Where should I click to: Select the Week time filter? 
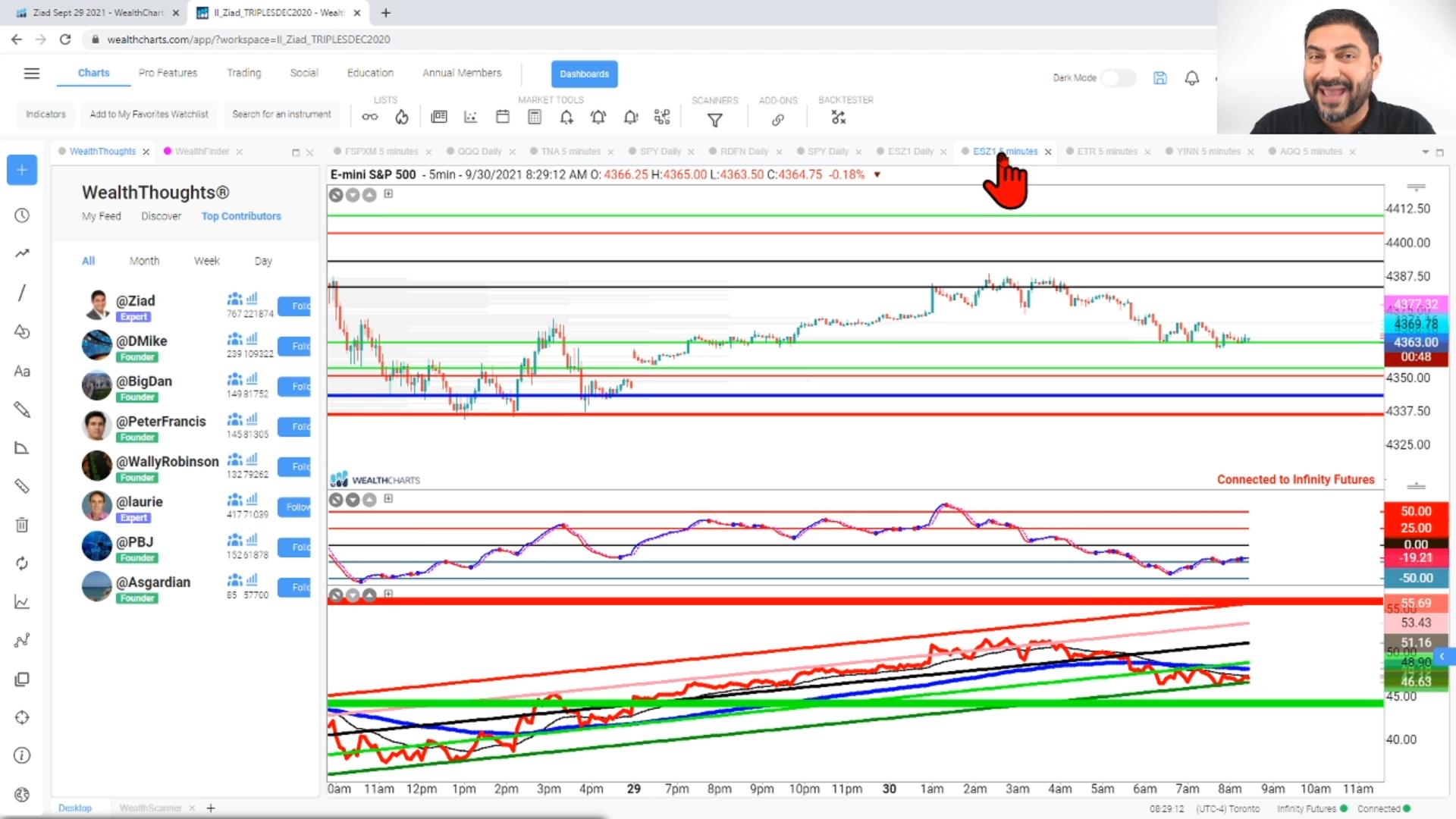pyautogui.click(x=206, y=261)
